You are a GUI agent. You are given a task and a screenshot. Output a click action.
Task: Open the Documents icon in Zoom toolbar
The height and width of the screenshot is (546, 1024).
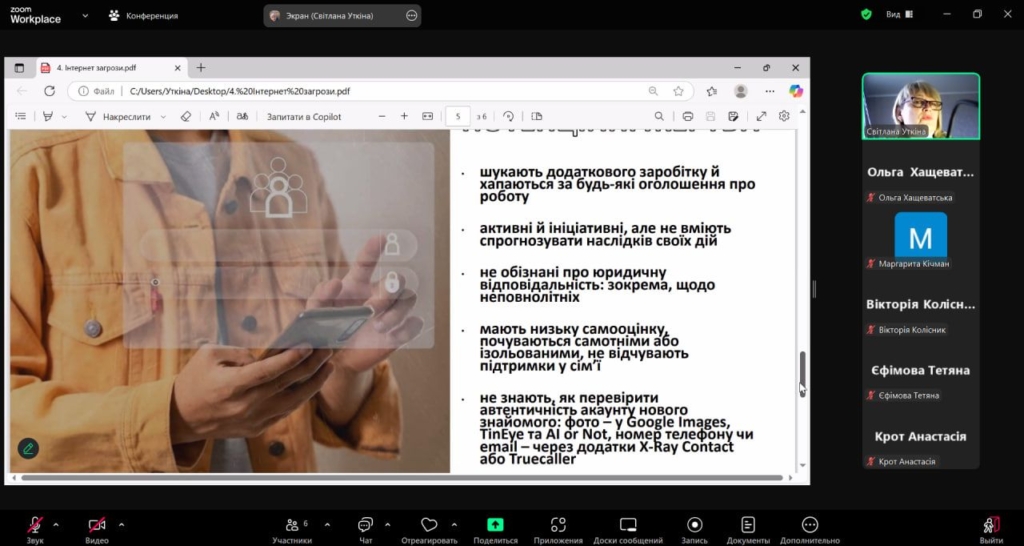click(x=748, y=525)
